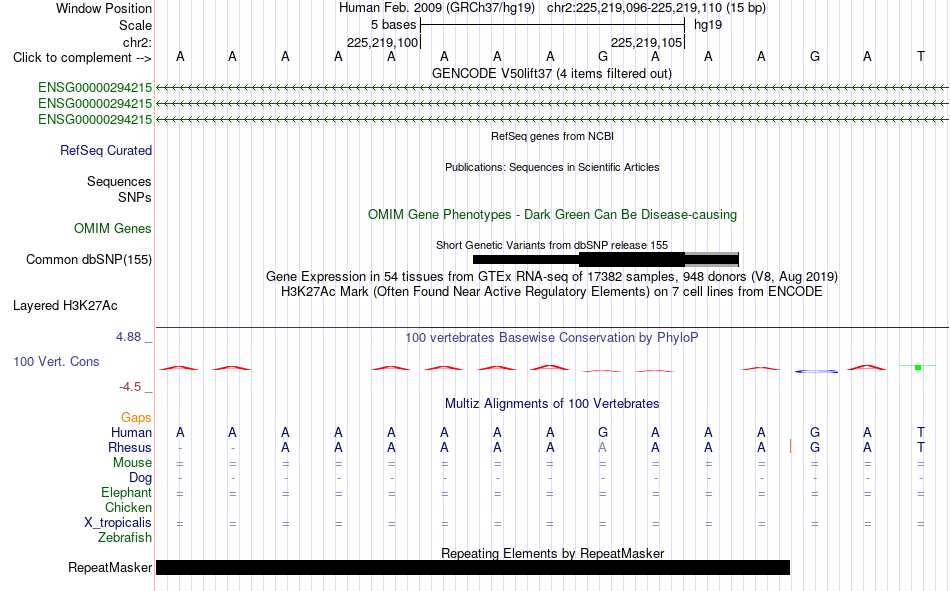Image resolution: width=950 pixels, height=591 pixels.
Task: Click the orange Gaps label
Action: pyautogui.click(x=136, y=417)
